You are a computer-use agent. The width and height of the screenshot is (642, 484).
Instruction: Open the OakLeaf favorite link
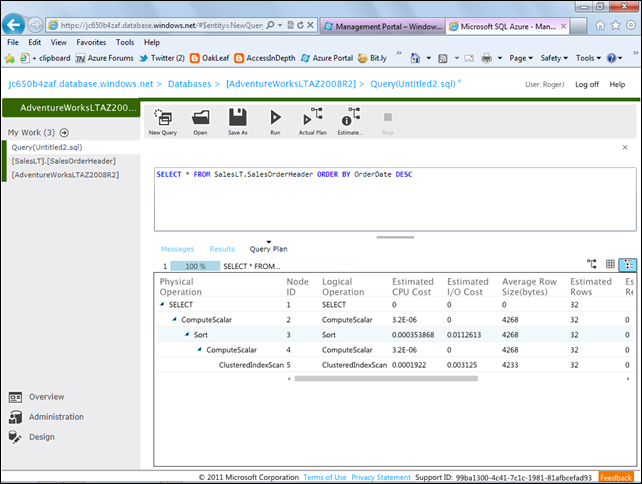(x=210, y=58)
